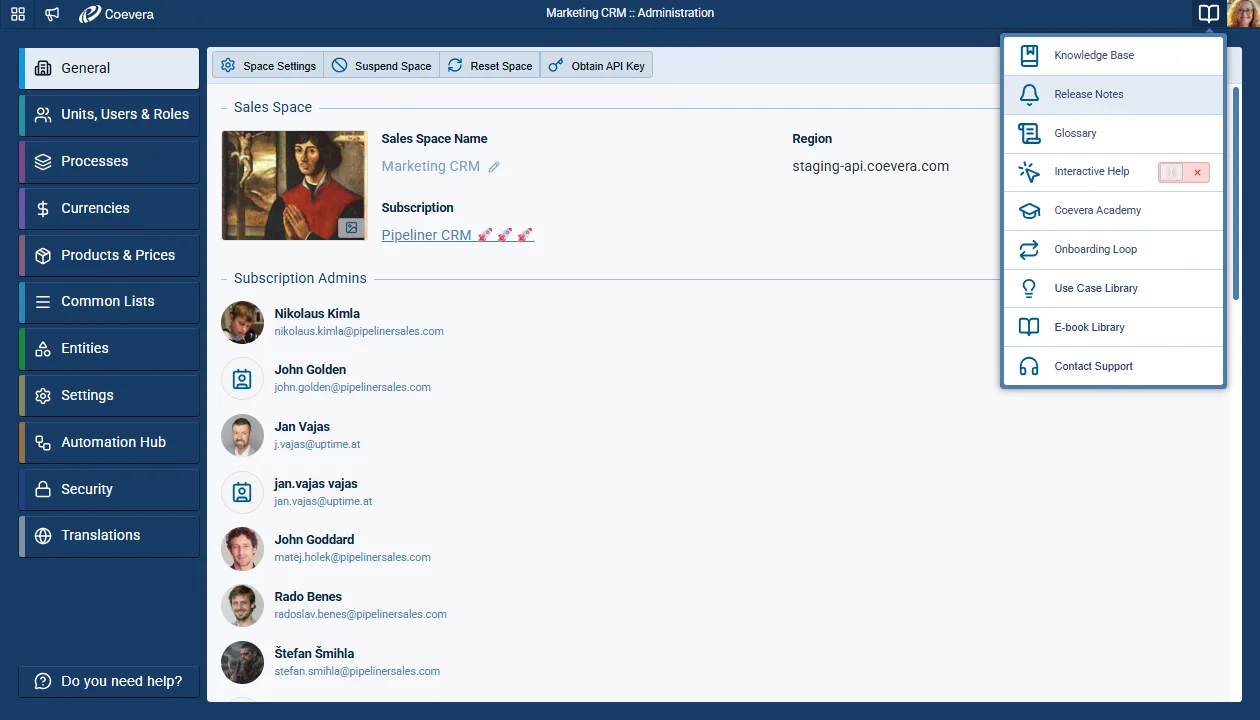Click the Coevera logo
1260x720 pixels.
point(116,14)
